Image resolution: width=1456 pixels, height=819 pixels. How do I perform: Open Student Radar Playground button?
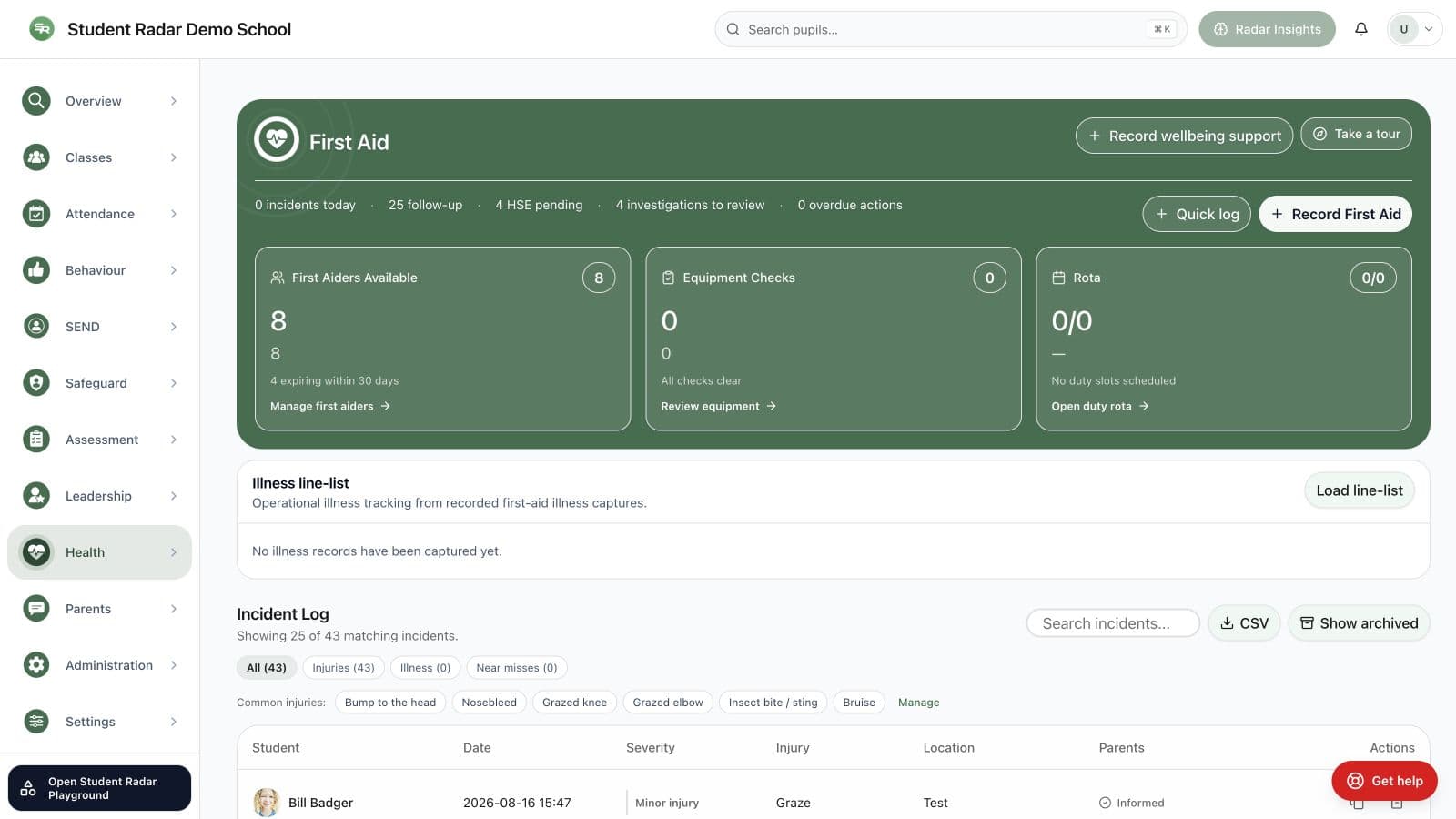(x=100, y=788)
